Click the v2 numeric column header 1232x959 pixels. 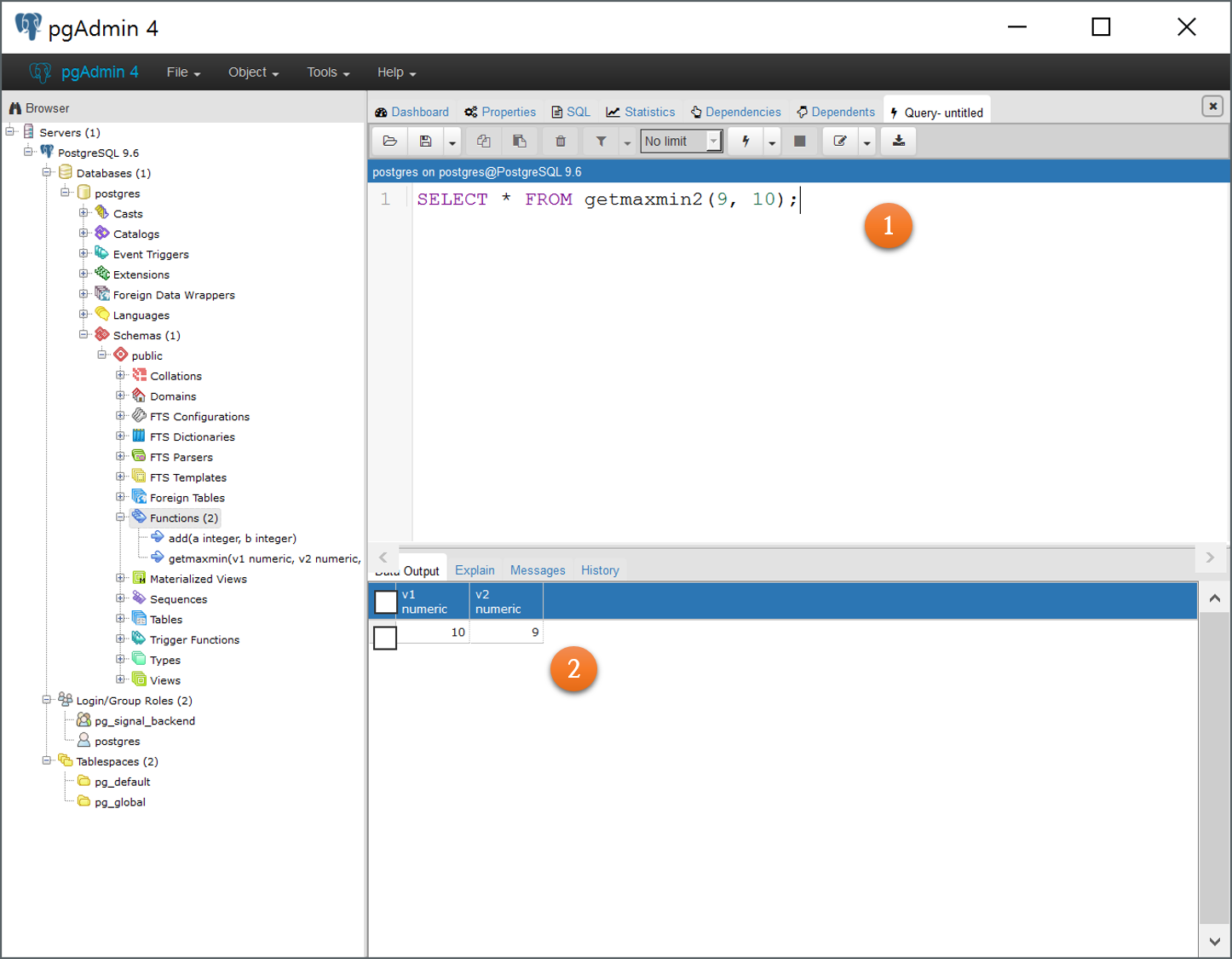(x=506, y=602)
